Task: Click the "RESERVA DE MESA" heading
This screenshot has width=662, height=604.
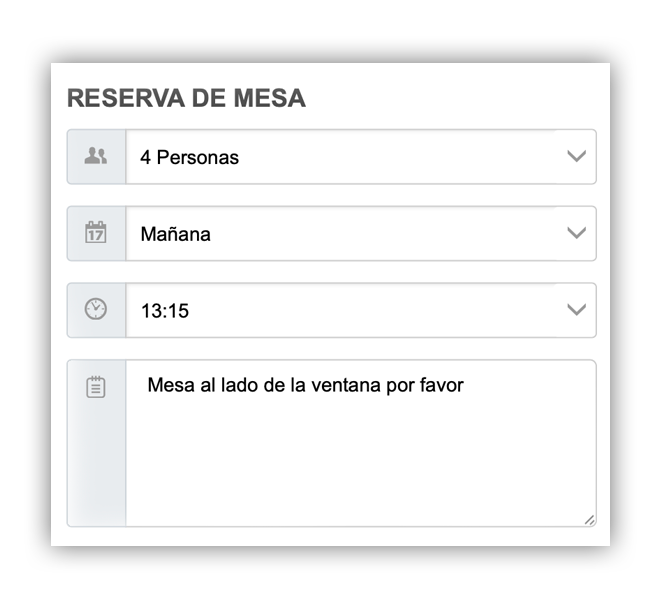Action: pos(186,98)
